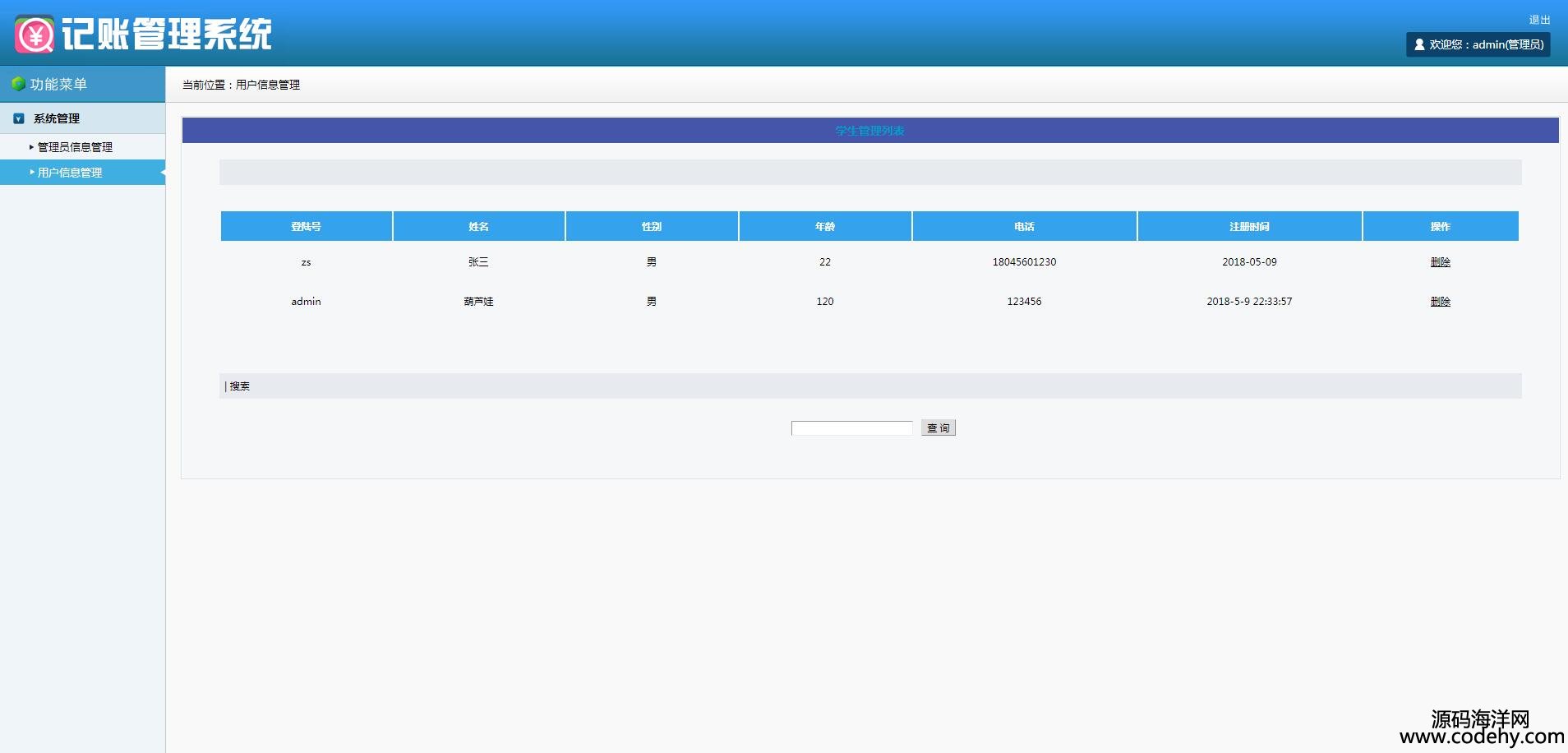
Task: Click the search text input box
Action: (851, 428)
